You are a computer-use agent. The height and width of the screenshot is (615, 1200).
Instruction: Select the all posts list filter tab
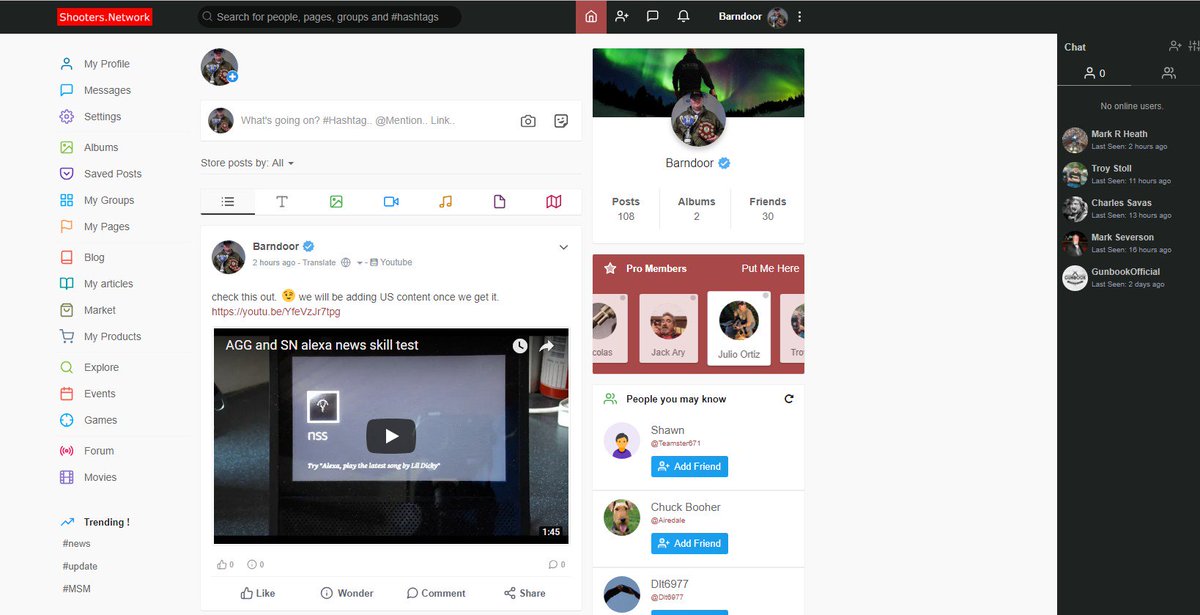[228, 202]
